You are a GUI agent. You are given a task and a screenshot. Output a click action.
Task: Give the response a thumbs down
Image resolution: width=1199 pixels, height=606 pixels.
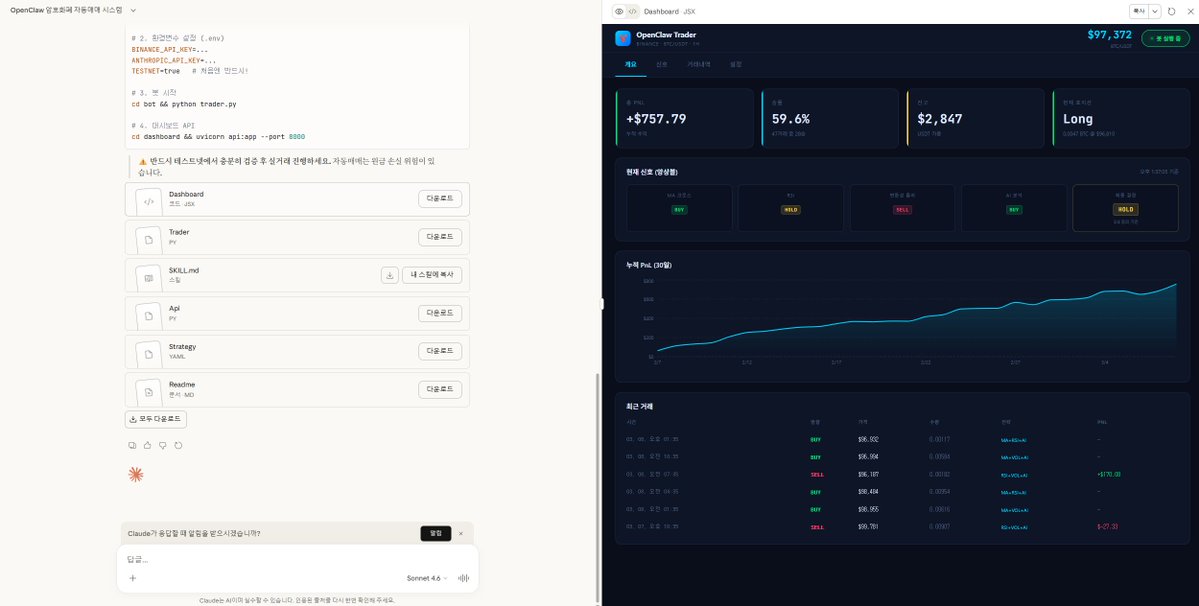163,446
